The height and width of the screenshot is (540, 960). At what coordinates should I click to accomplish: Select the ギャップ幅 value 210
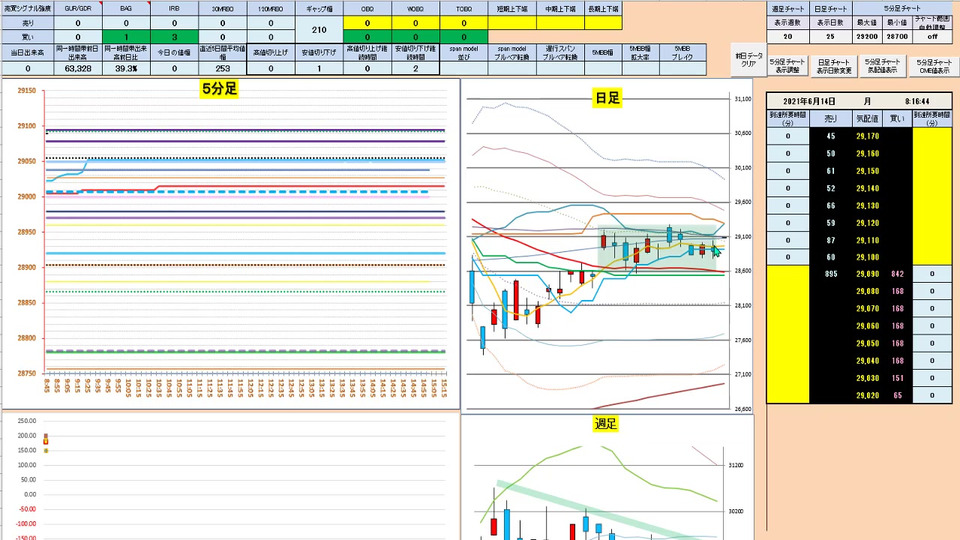click(319, 29)
